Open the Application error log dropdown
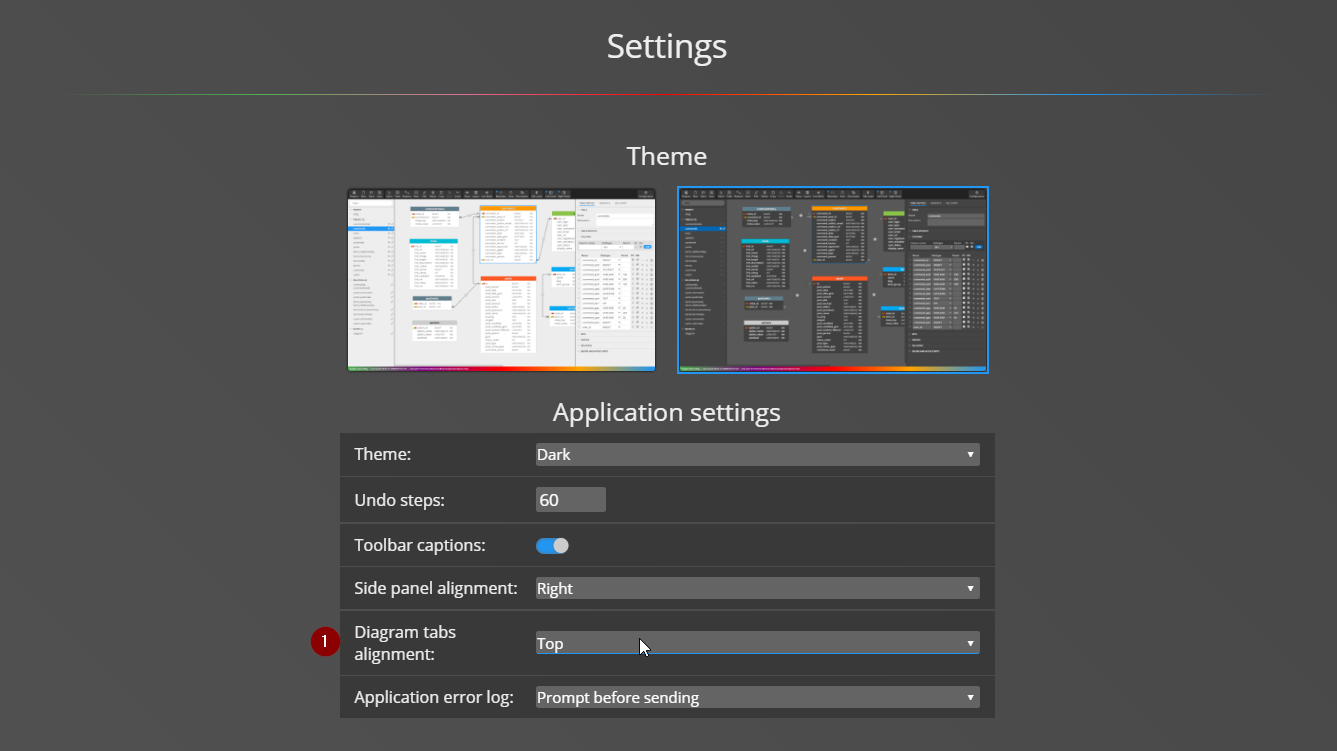The width and height of the screenshot is (1337, 751). [757, 697]
